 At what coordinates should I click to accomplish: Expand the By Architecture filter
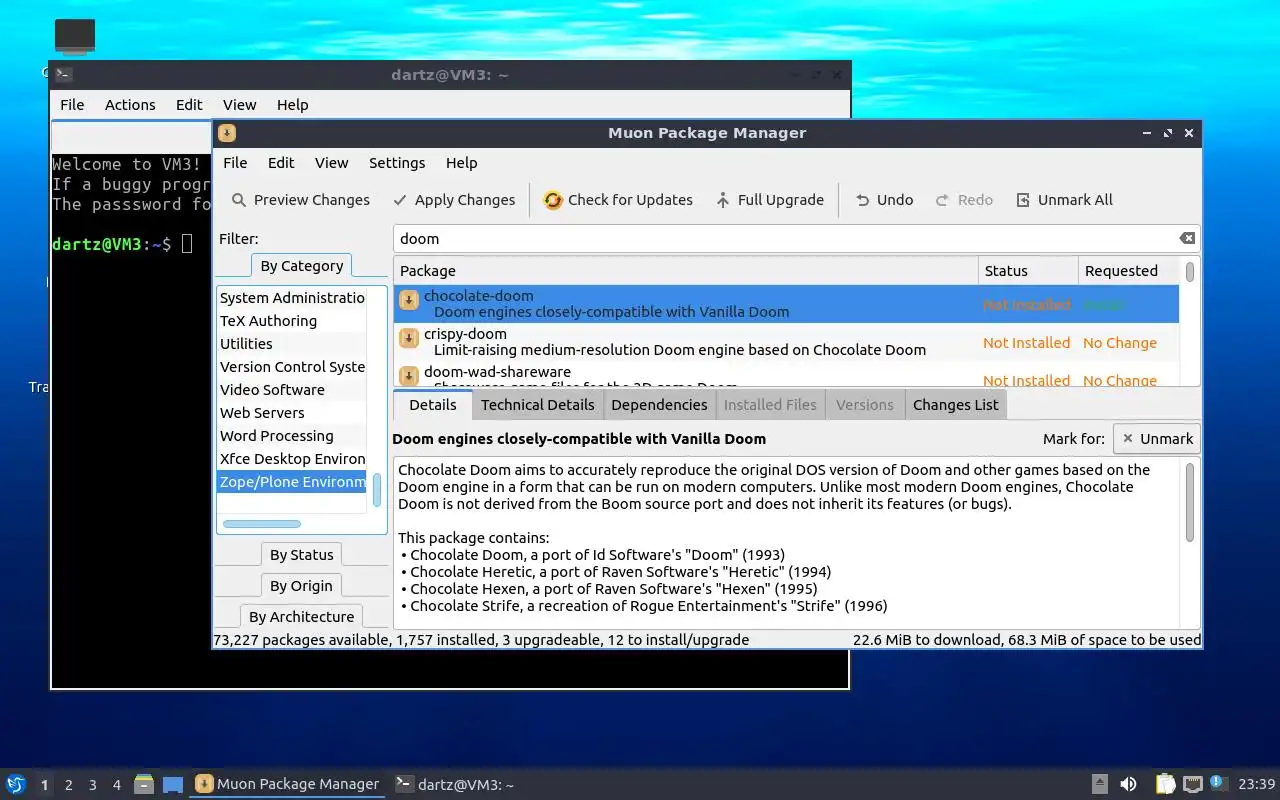point(301,617)
